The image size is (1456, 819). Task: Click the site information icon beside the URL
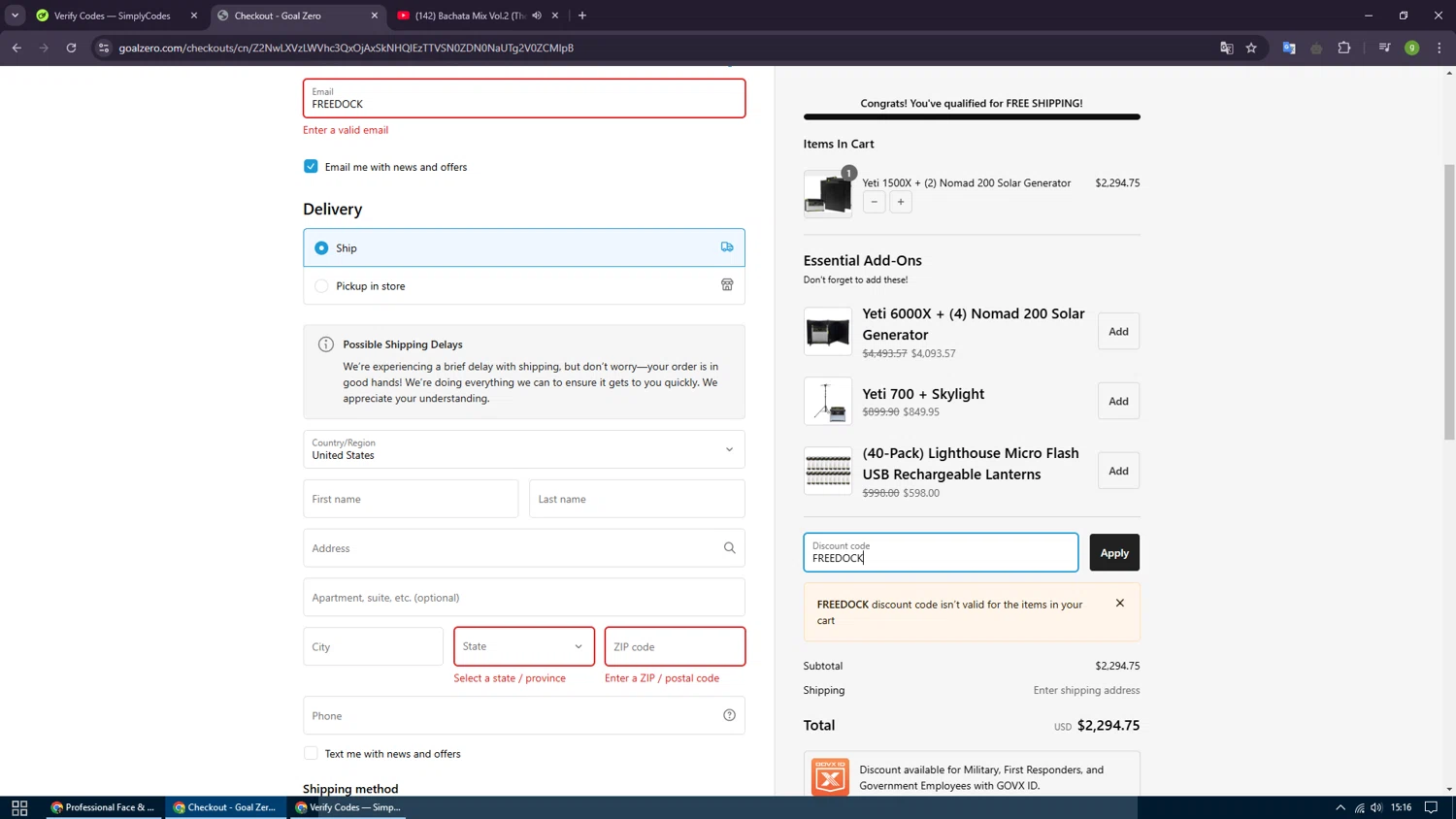(104, 48)
